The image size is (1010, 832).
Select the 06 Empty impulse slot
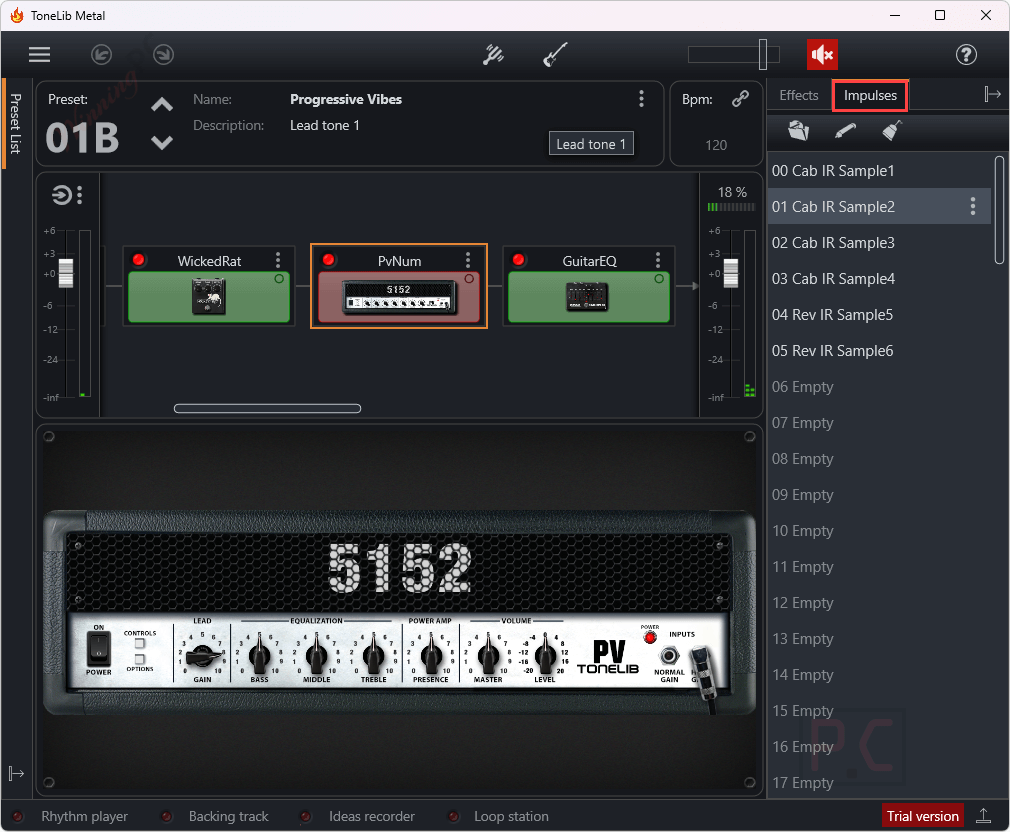click(879, 387)
